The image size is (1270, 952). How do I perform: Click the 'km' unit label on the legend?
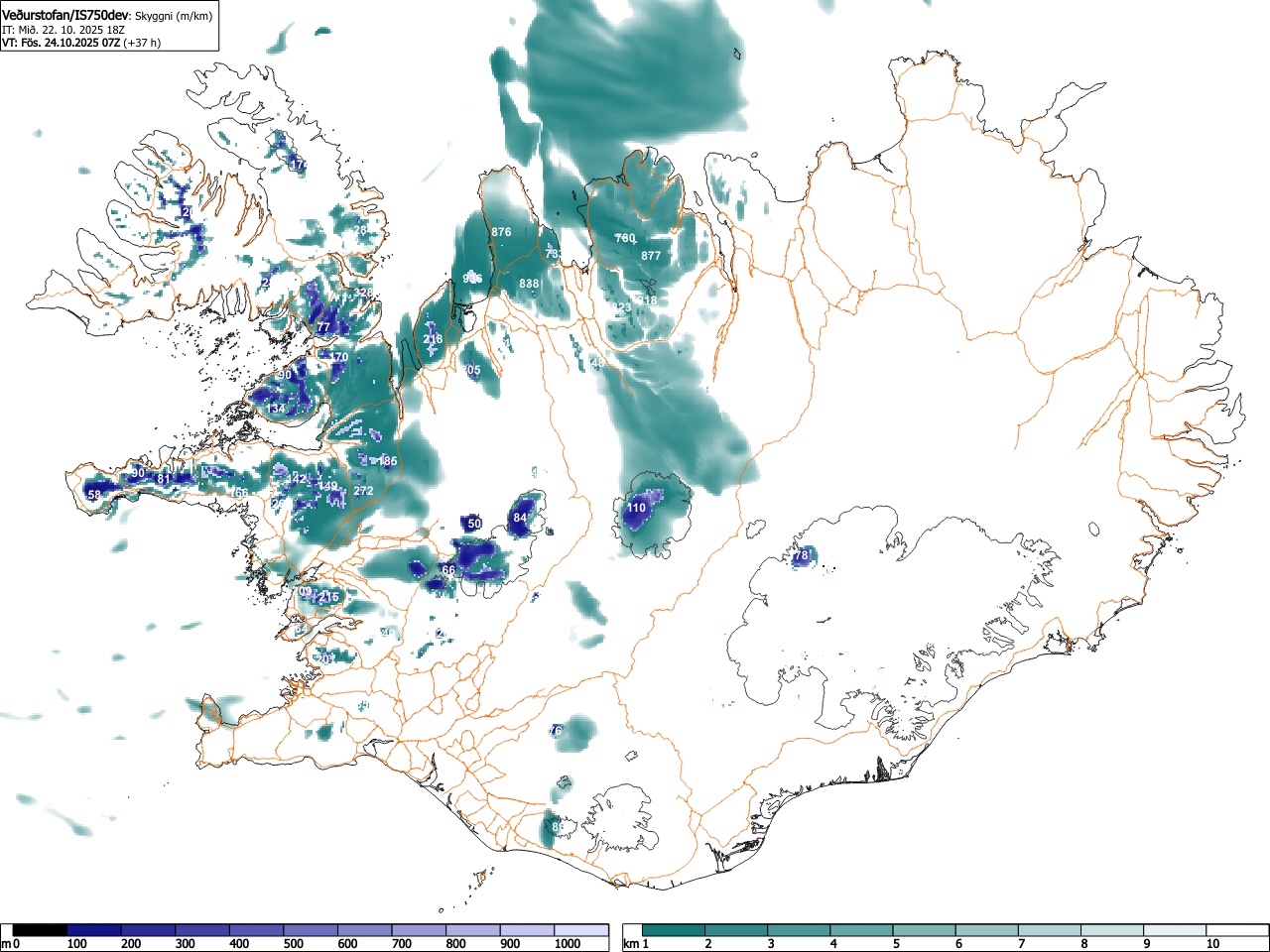coord(631,944)
